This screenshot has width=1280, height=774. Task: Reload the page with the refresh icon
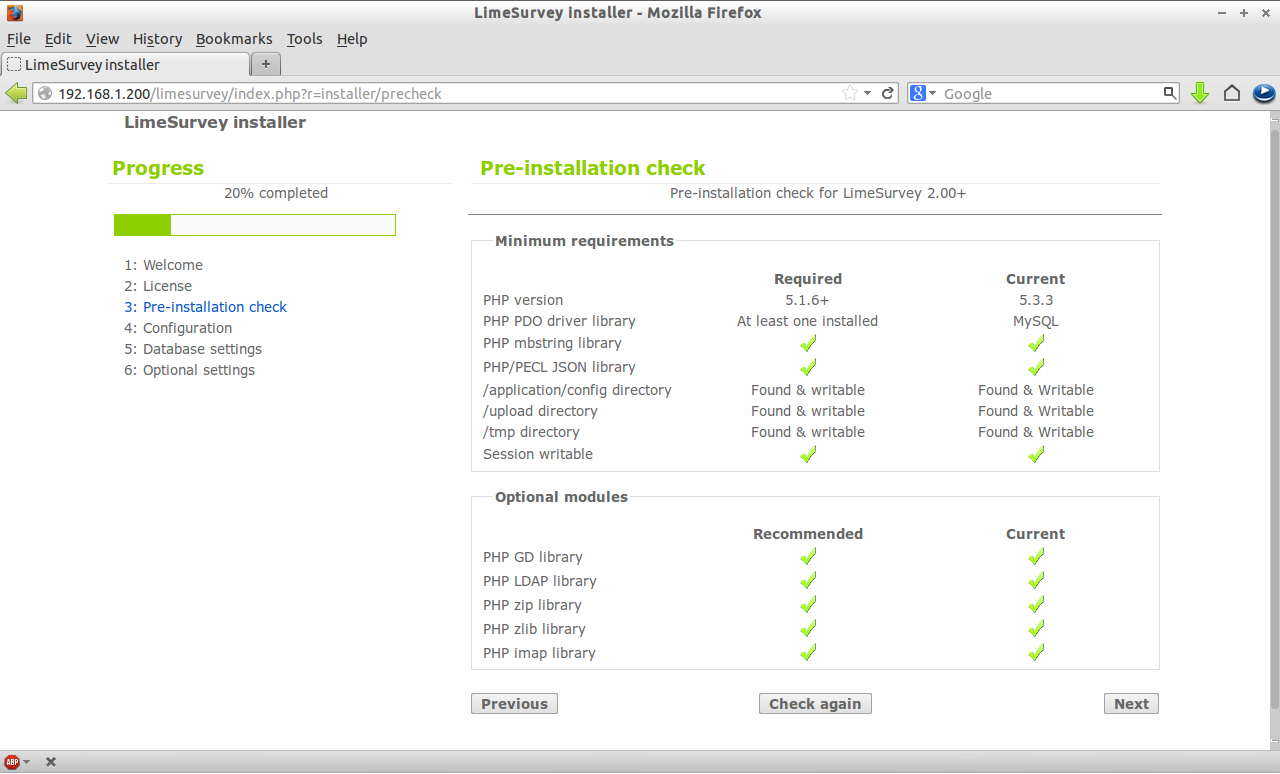[x=887, y=93]
